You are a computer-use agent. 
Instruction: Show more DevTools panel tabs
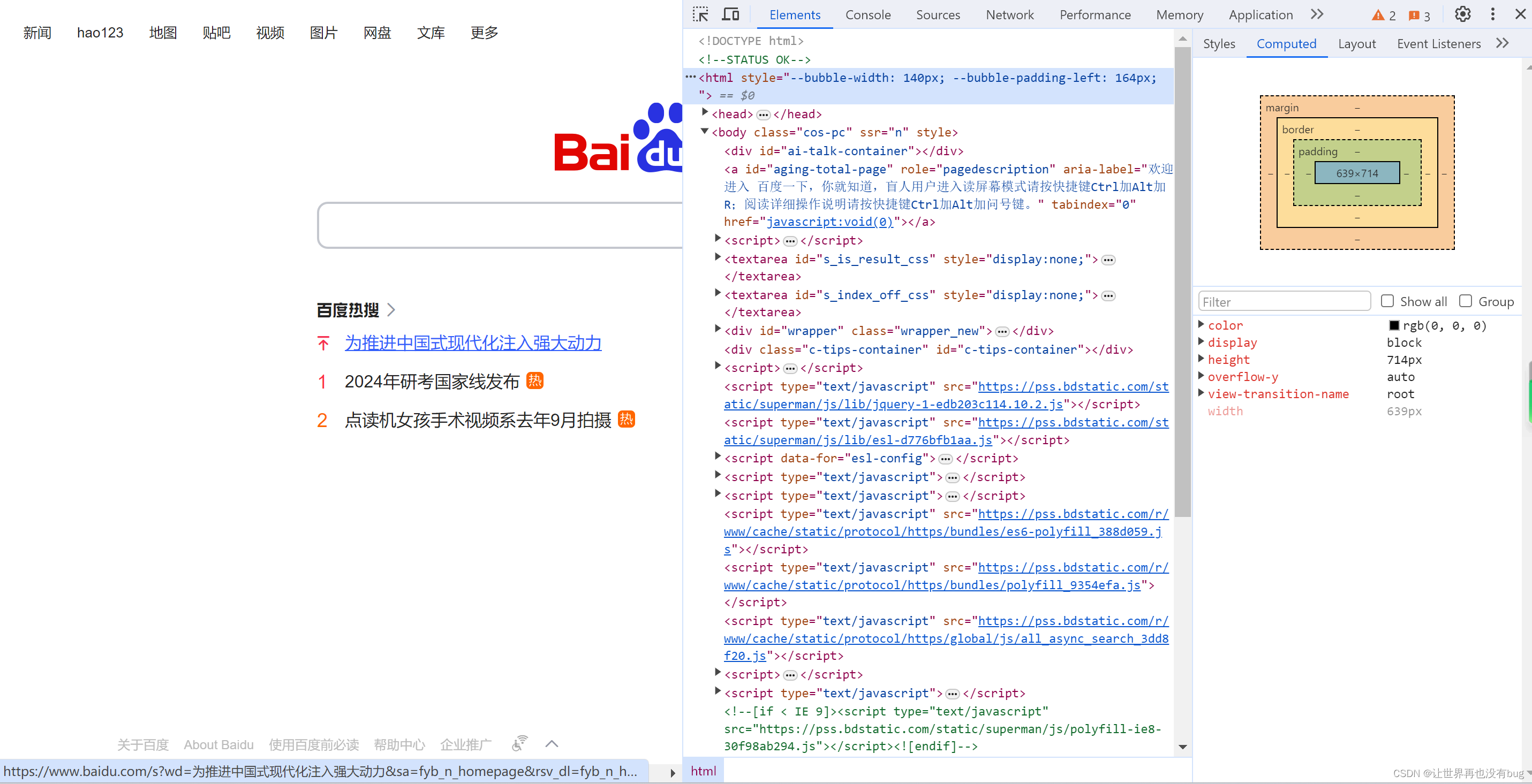1317,14
